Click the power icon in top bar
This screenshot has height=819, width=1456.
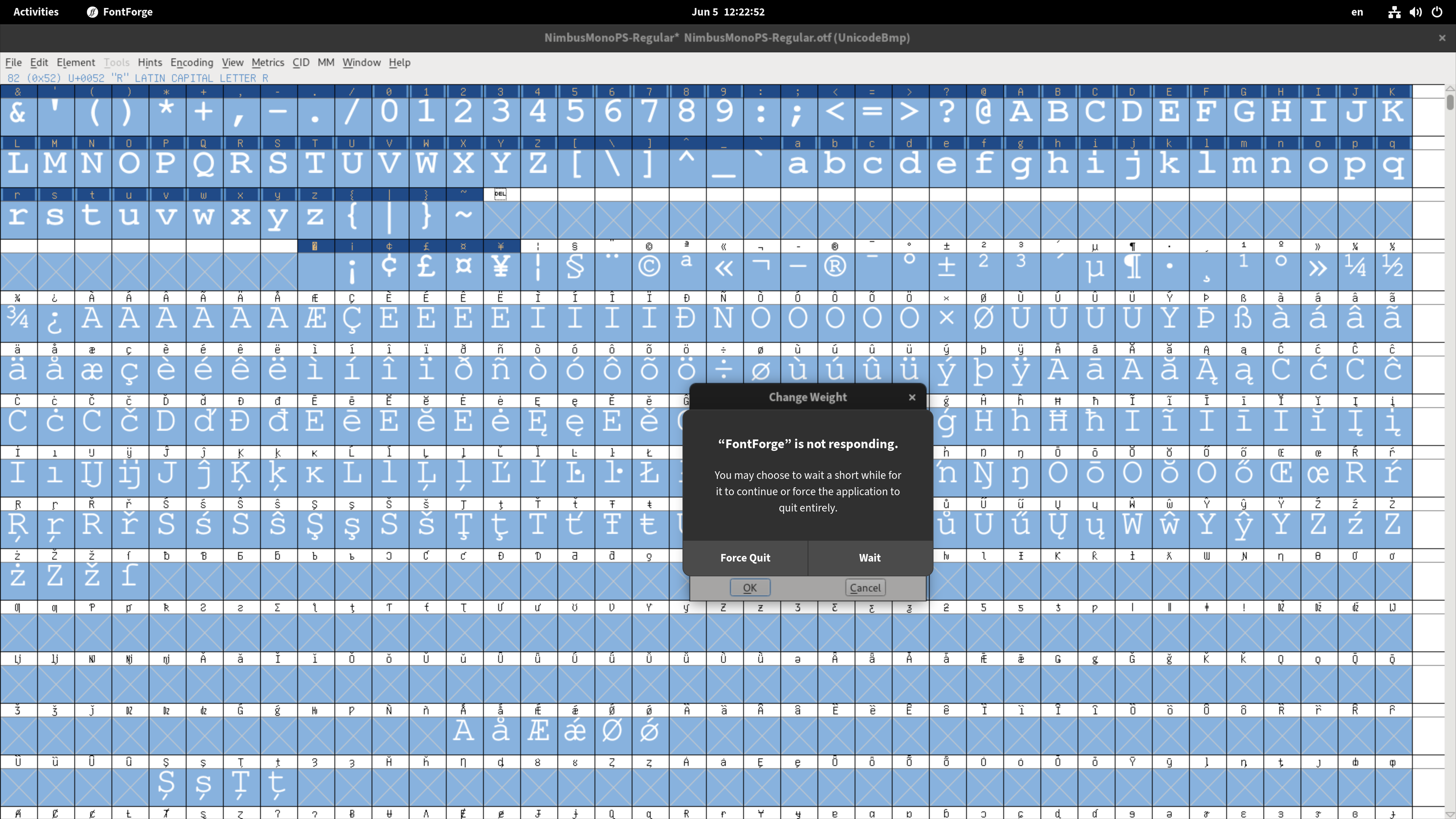coord(1437,12)
